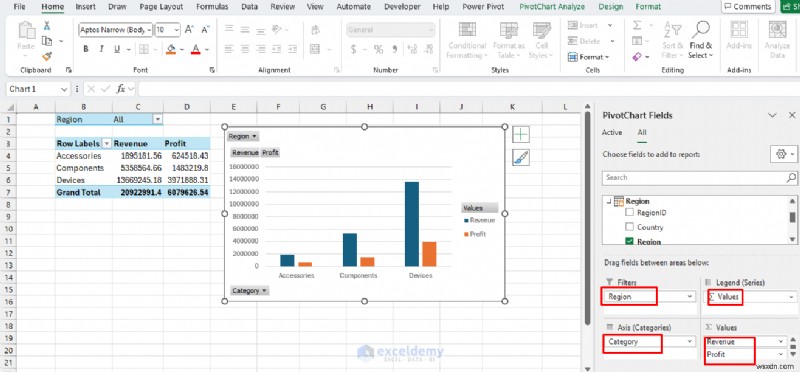
Task: Toggle bold formatting
Action: coord(86,49)
